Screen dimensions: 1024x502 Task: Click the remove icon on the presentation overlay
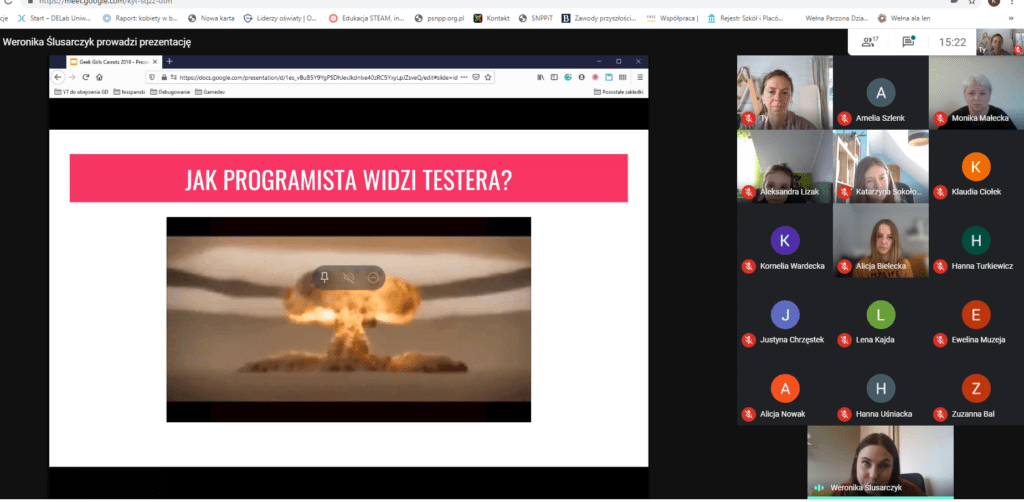point(373,277)
